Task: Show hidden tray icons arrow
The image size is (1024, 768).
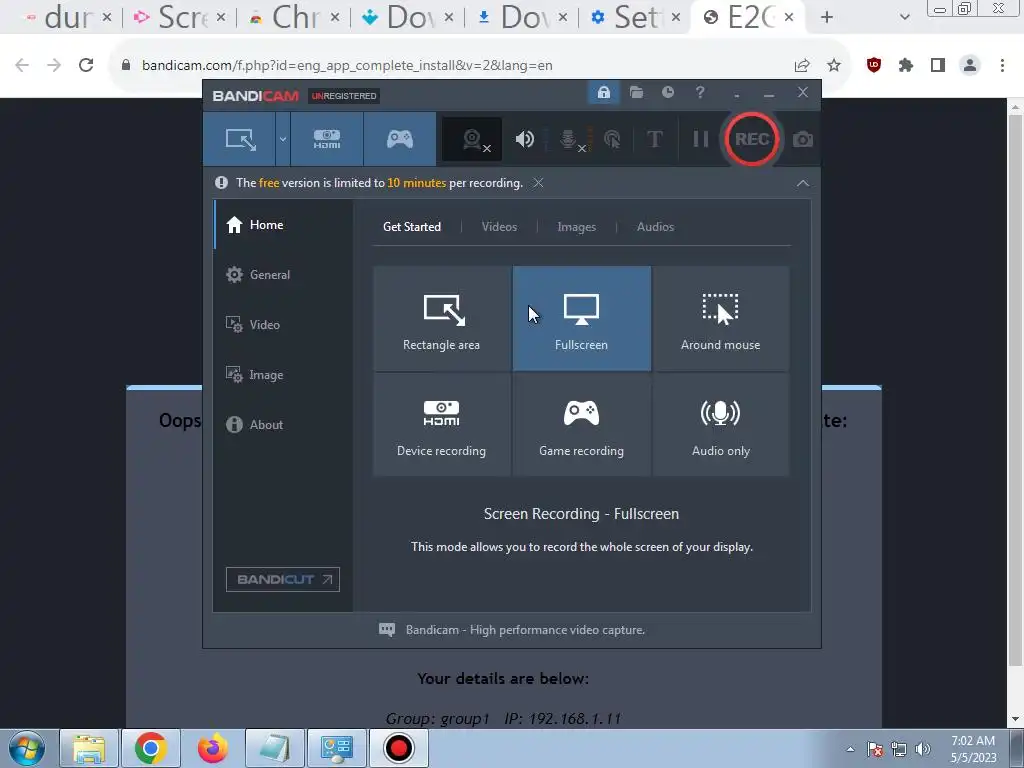Action: click(x=850, y=749)
